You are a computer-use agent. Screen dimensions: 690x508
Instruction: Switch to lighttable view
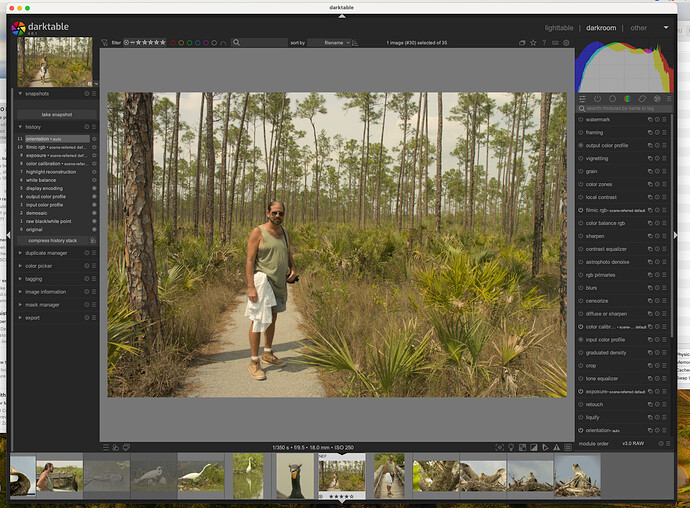pyautogui.click(x=559, y=28)
